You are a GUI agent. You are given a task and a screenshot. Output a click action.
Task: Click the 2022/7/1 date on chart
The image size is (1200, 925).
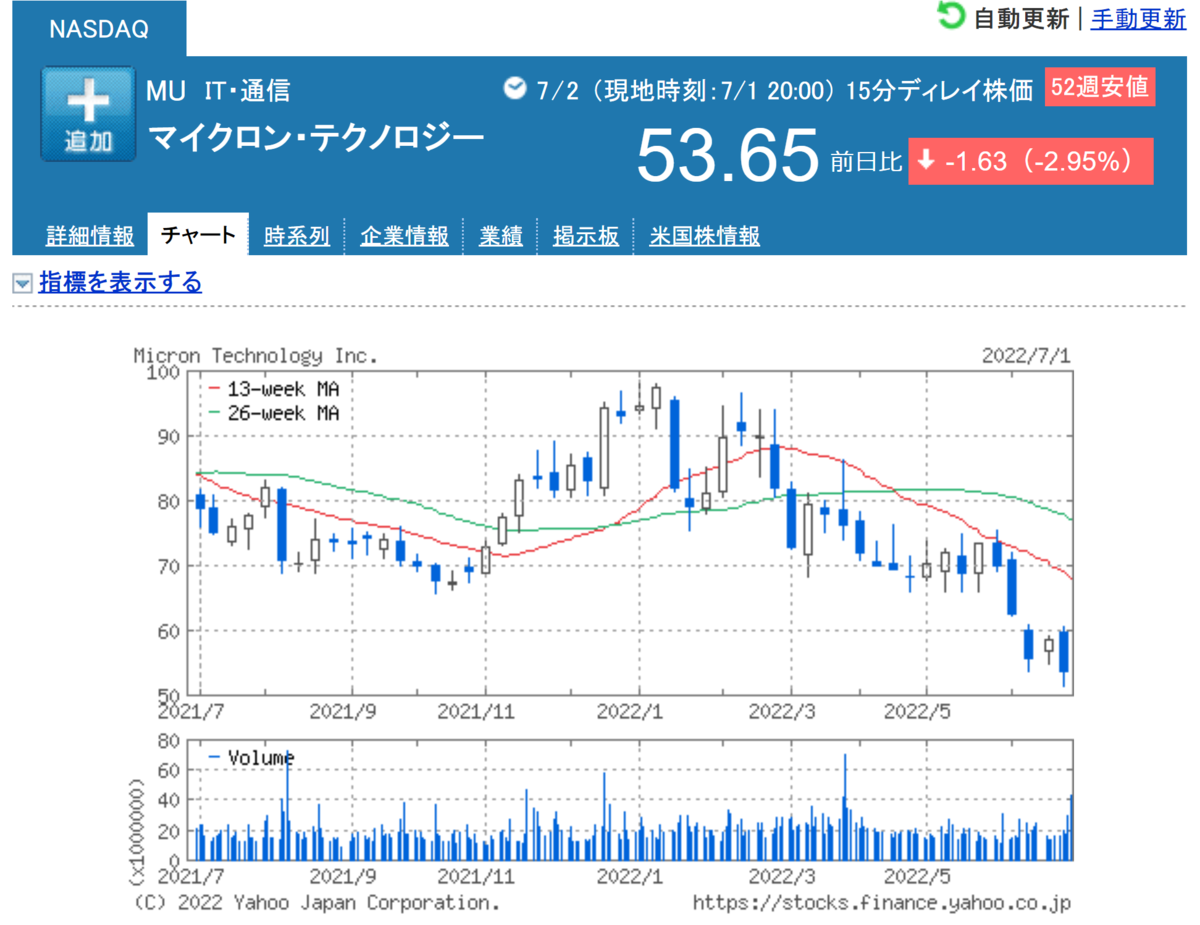tap(1026, 355)
